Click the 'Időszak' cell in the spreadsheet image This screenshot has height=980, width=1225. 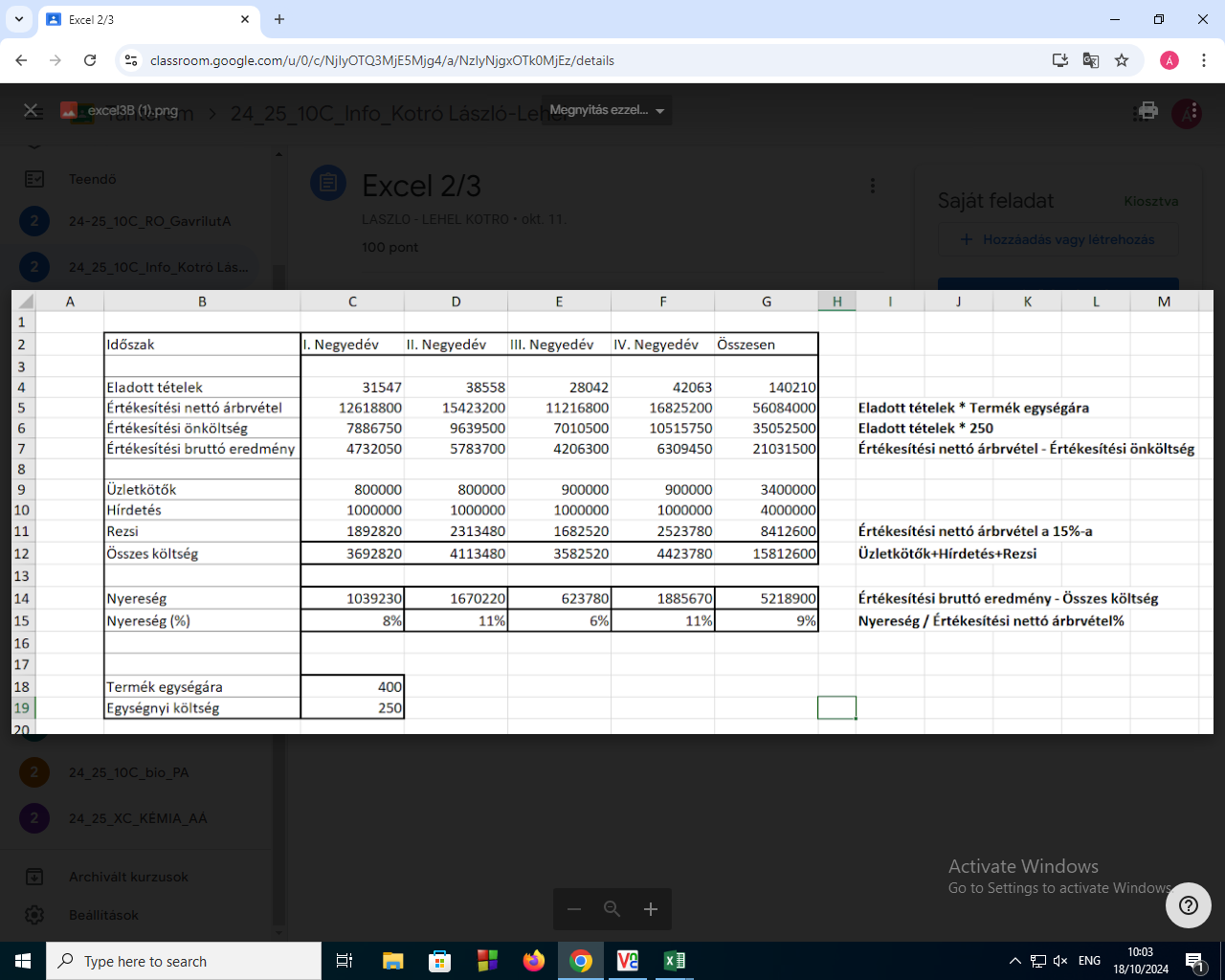(x=202, y=345)
